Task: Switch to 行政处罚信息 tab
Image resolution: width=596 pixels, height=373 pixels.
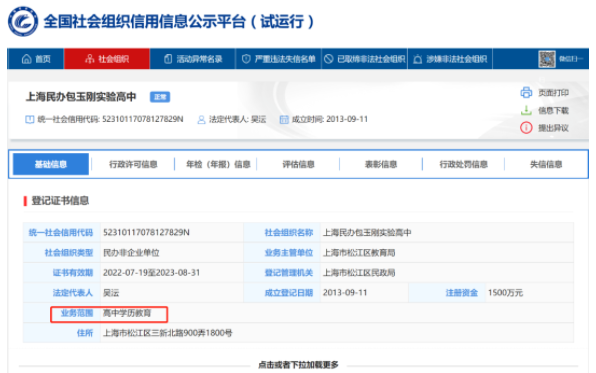Action: tap(463, 164)
